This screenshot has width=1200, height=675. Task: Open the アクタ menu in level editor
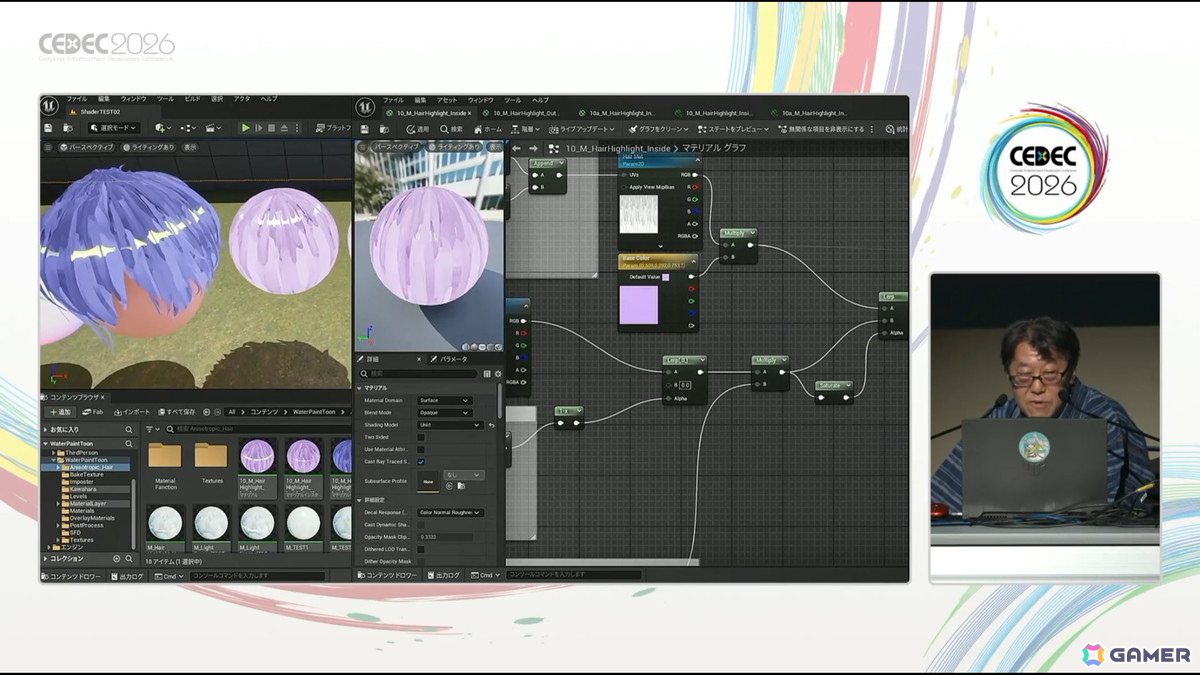242,99
